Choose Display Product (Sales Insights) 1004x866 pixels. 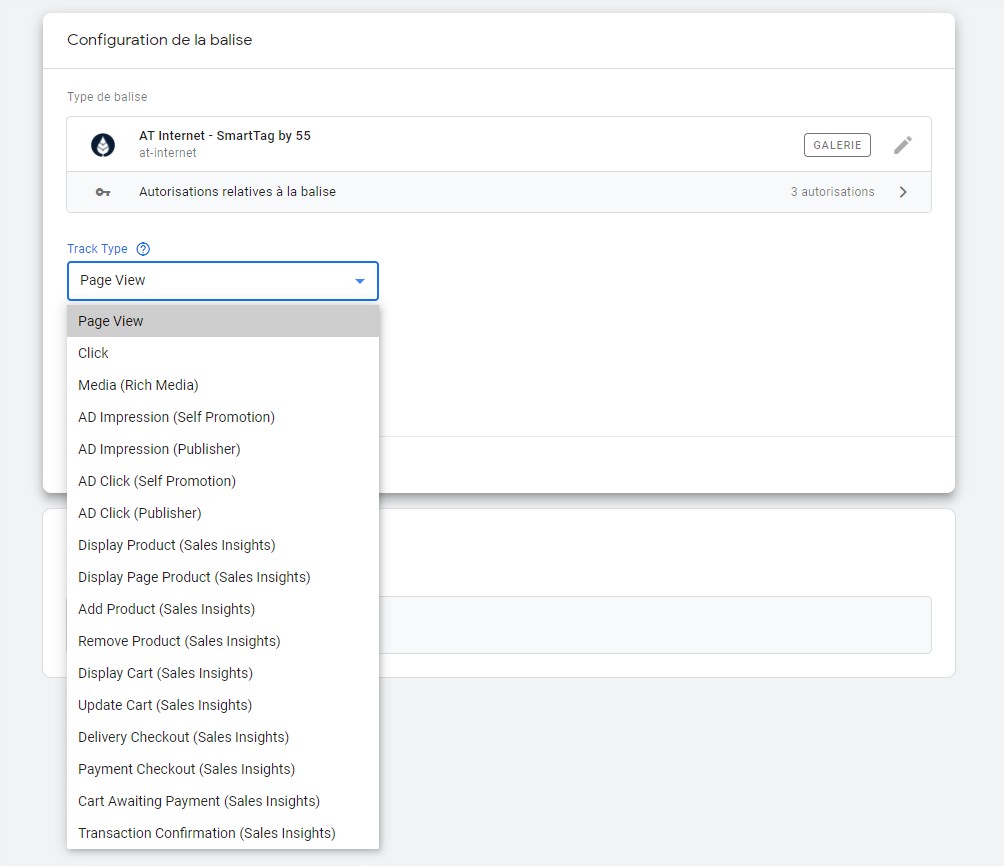coord(177,545)
